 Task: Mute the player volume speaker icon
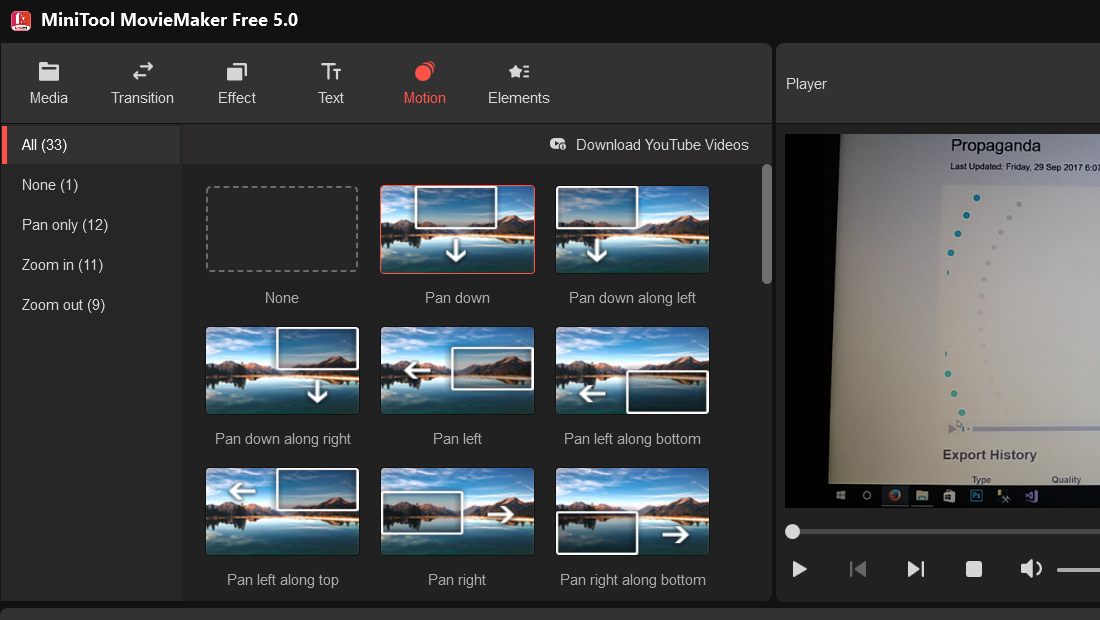(1031, 569)
